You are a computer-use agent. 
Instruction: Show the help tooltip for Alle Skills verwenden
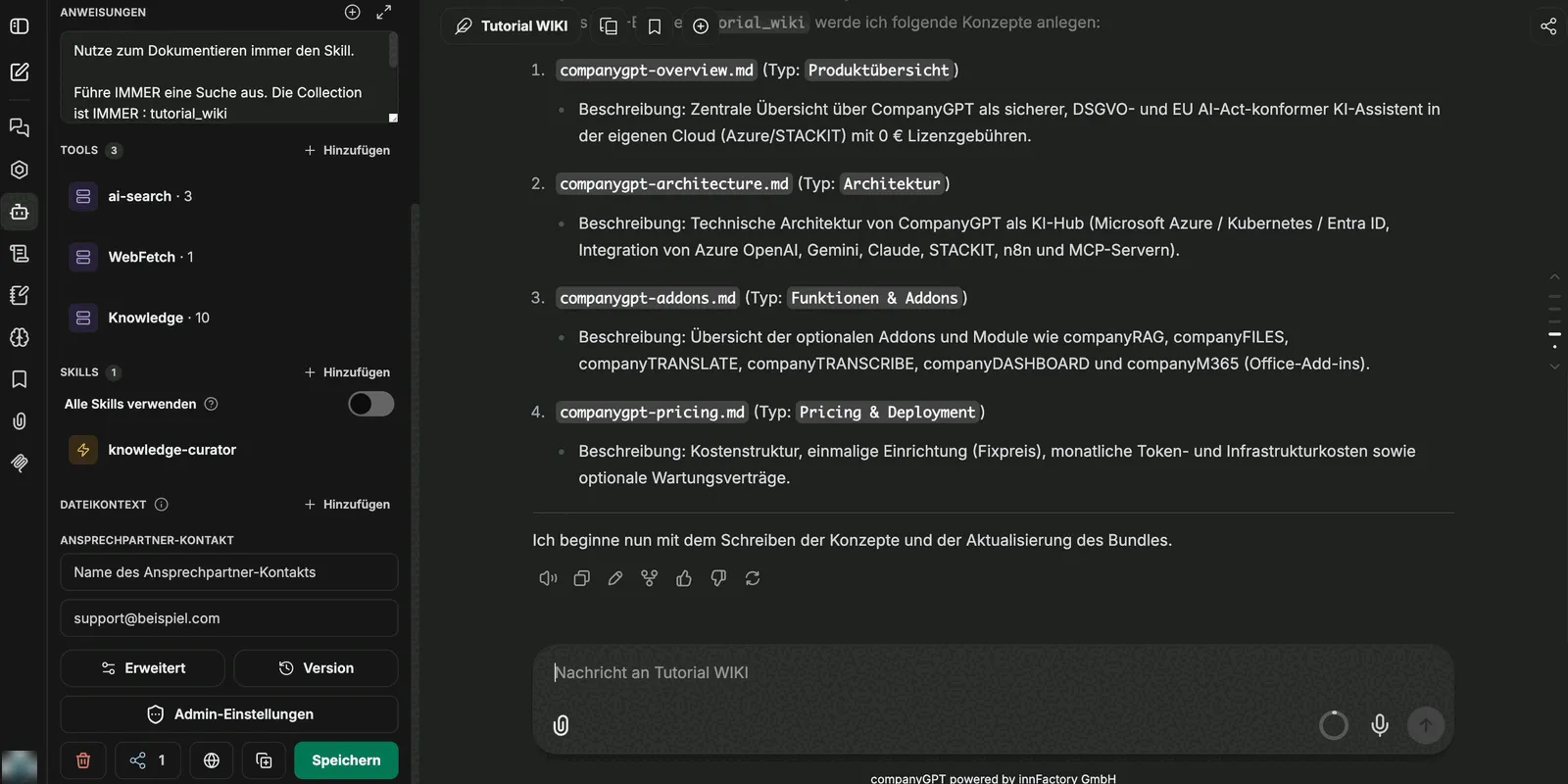click(211, 404)
